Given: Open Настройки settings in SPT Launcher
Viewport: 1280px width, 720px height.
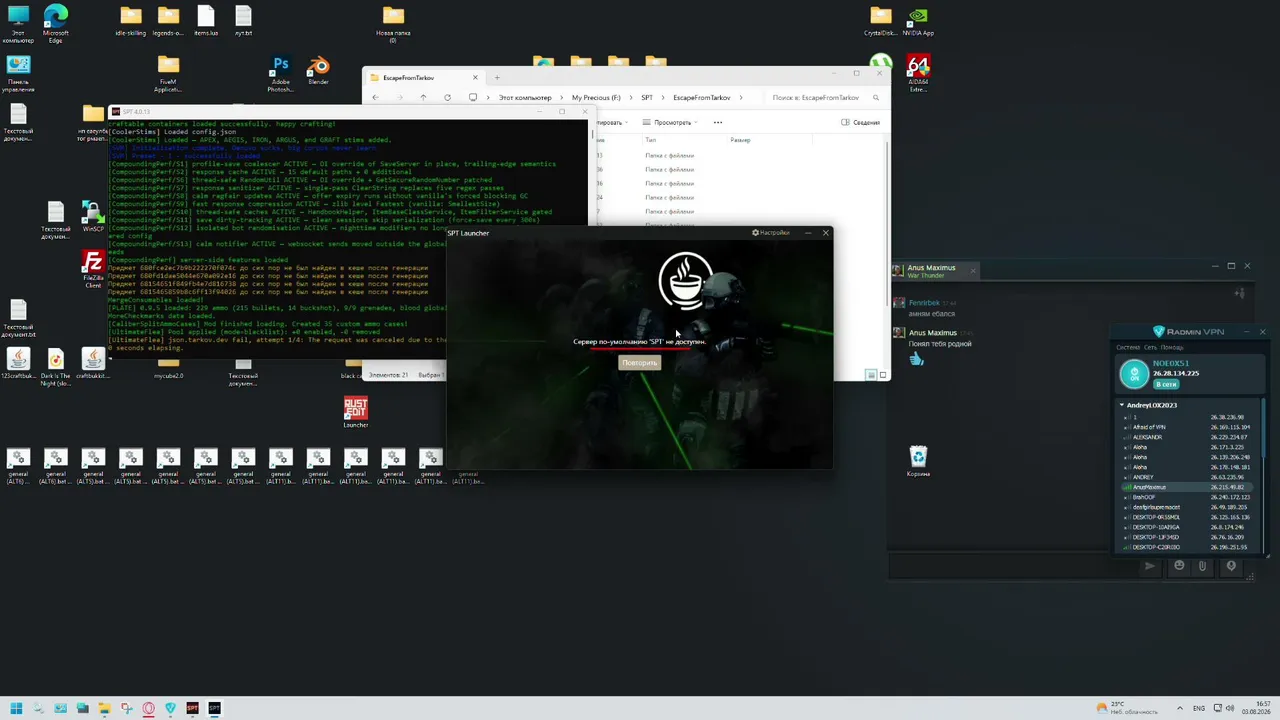Looking at the screenshot, I should coord(771,233).
